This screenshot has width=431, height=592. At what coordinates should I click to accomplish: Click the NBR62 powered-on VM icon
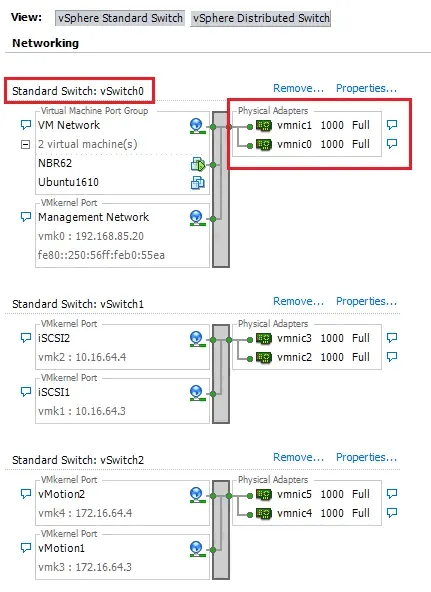pyautogui.click(x=198, y=164)
